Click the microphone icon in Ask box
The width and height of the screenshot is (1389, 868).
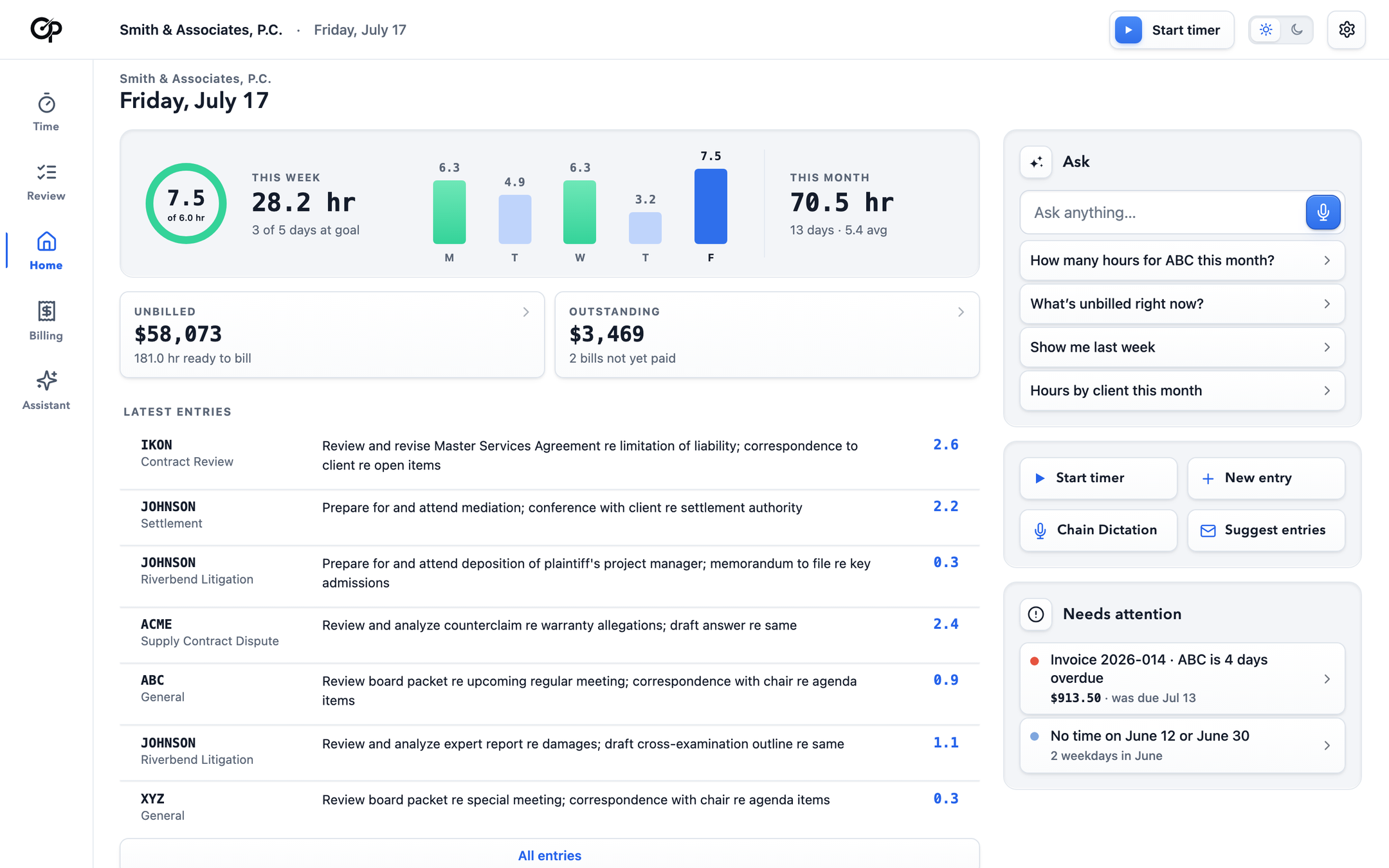1323,212
